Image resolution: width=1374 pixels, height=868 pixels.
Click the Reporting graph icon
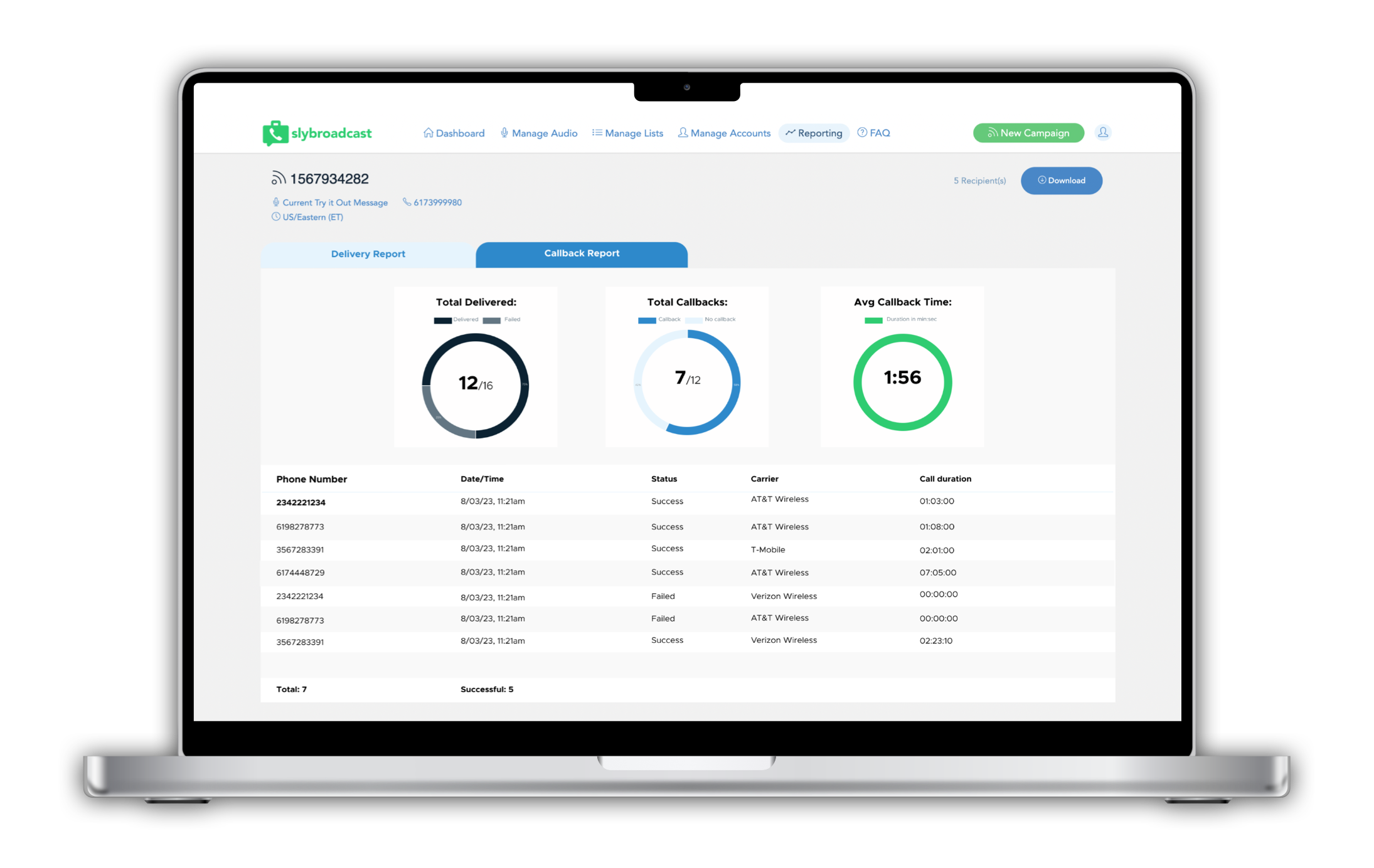[793, 132]
